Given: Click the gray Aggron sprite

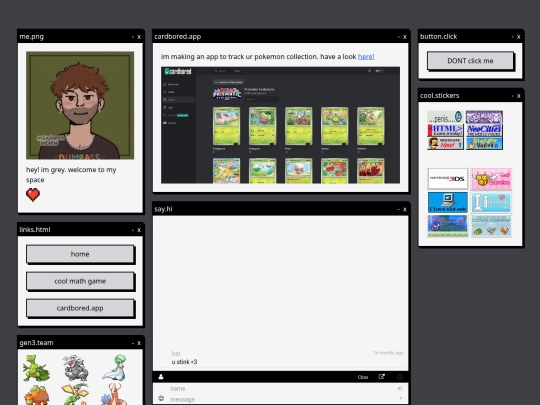Looking at the screenshot, I should pos(75,368).
